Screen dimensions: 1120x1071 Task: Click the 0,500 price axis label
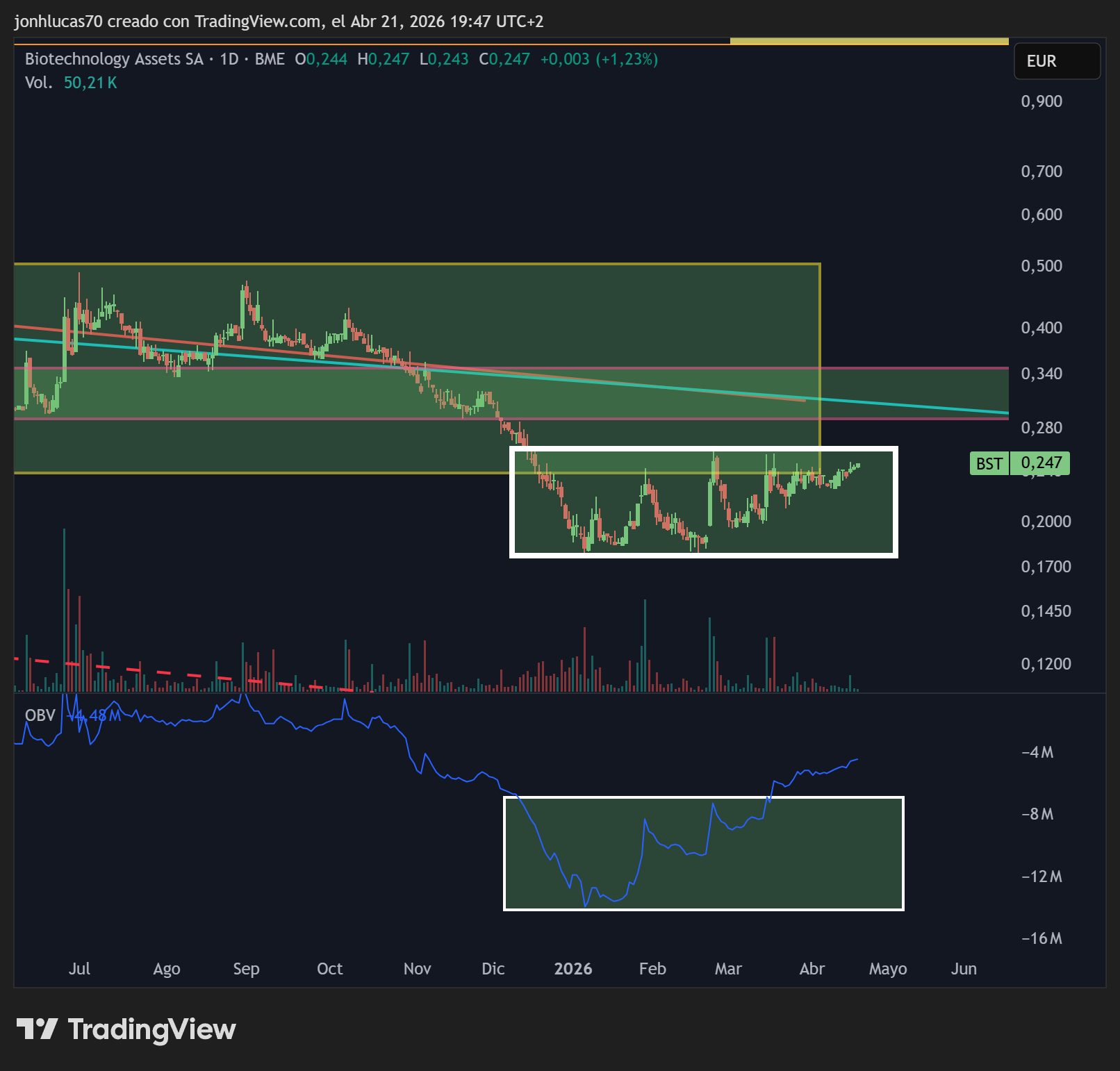pos(1041,266)
